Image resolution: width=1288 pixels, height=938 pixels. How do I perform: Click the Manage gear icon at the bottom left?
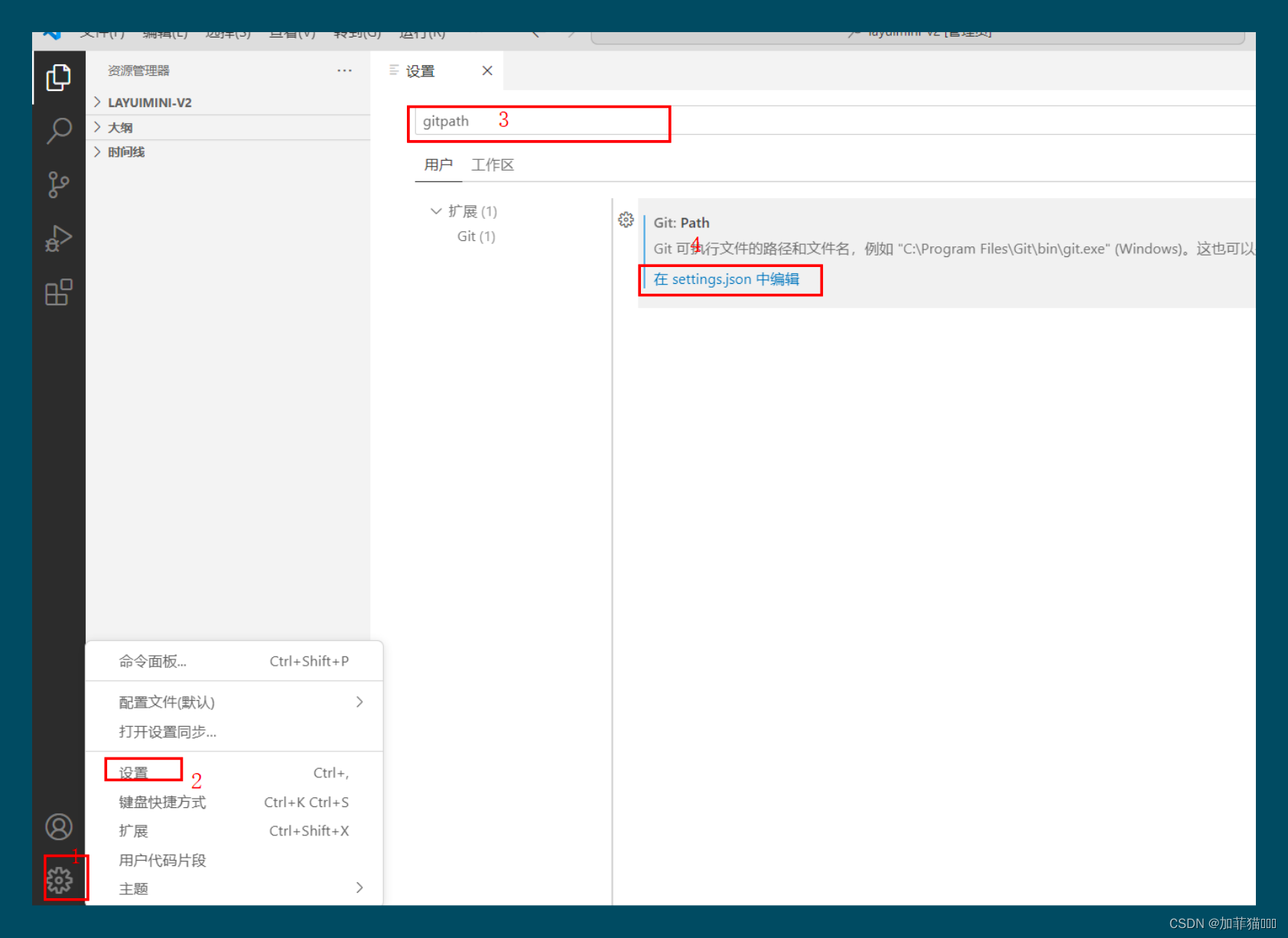pos(60,881)
